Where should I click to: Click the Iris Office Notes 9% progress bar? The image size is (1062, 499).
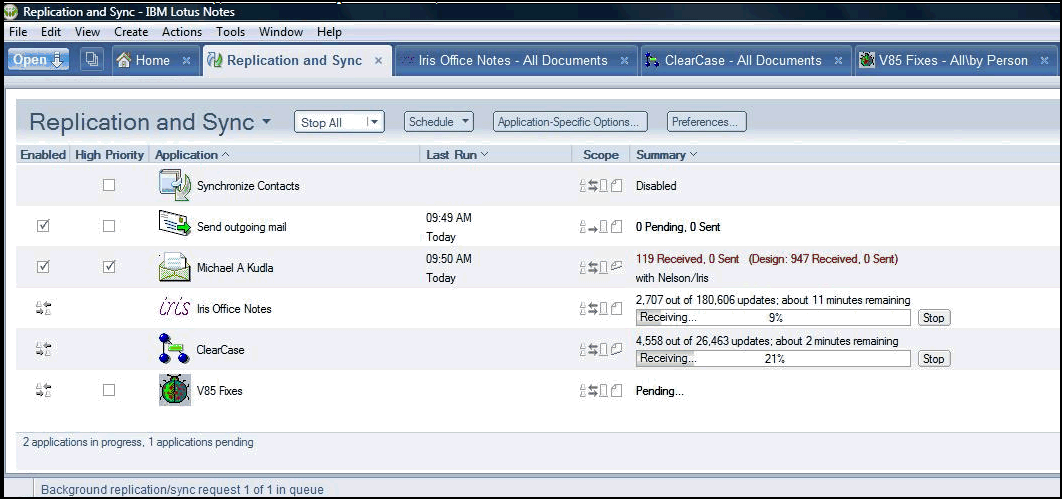(x=773, y=318)
